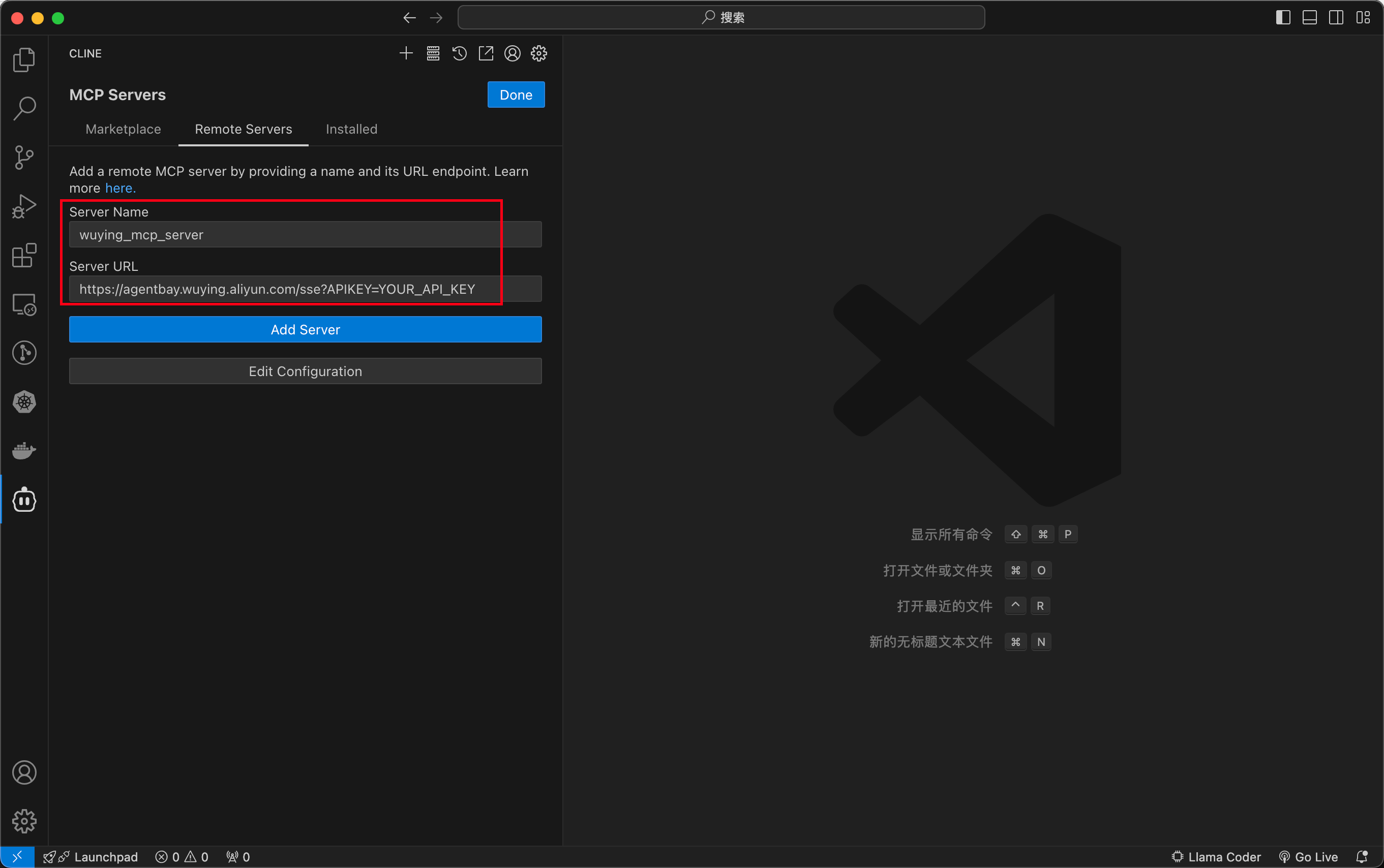Screen dimensions: 1384x868
Task: Switch to the Marketplace tab
Action: pos(123,129)
